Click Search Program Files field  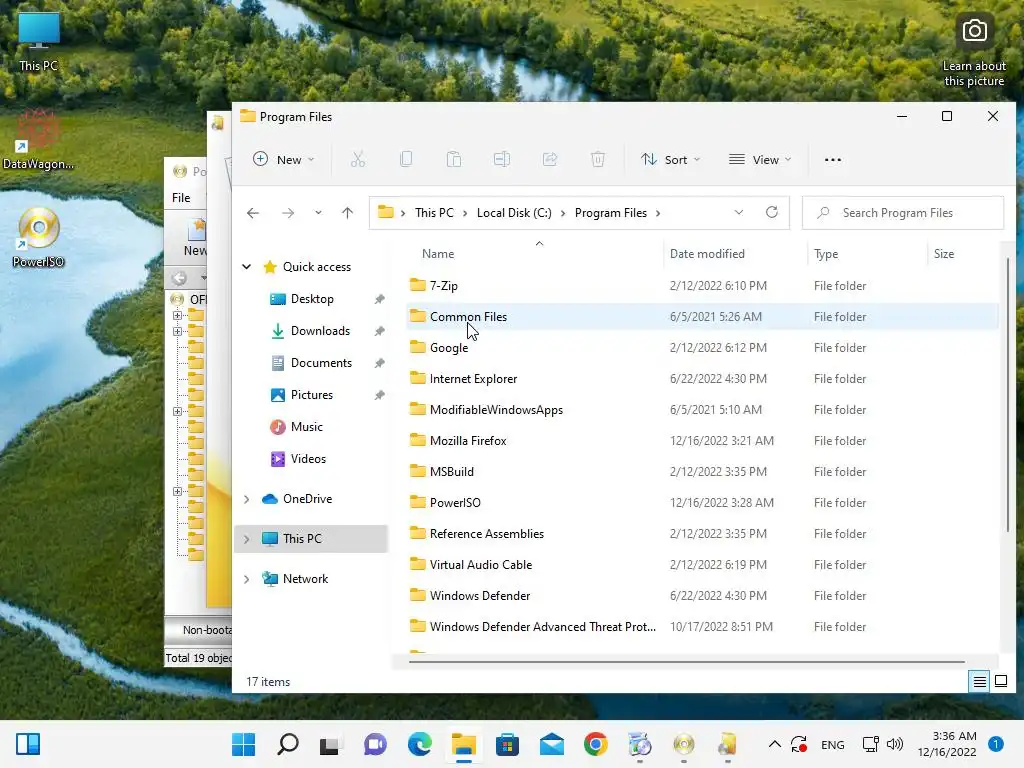tap(903, 213)
